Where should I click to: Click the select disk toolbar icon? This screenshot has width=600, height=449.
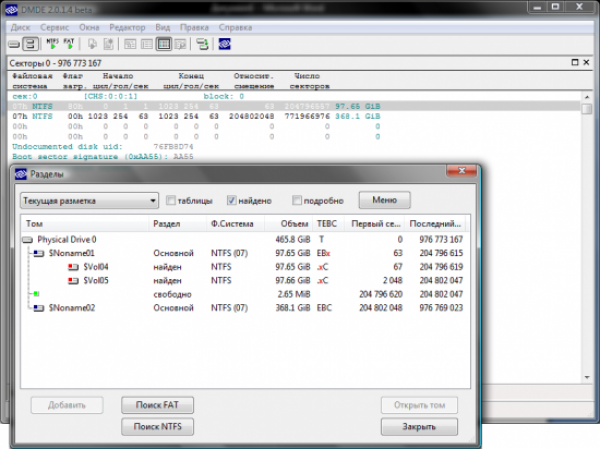pos(14,44)
